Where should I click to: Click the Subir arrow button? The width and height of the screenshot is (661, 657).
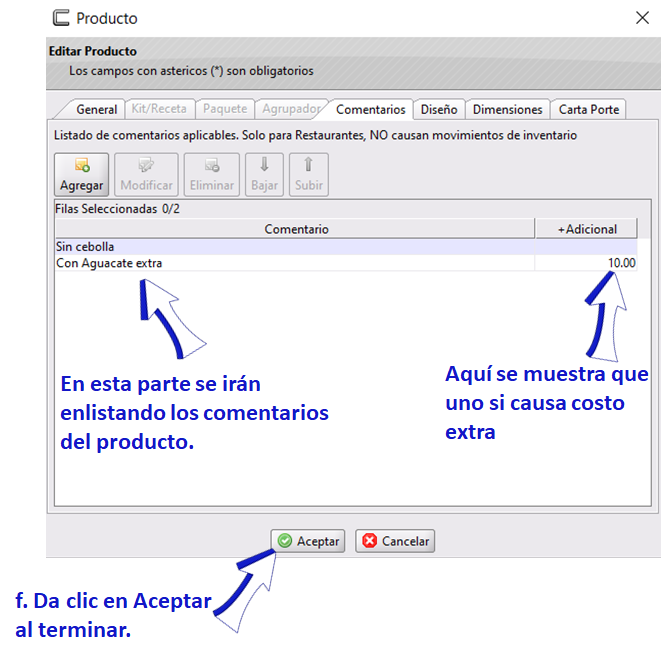click(x=309, y=174)
